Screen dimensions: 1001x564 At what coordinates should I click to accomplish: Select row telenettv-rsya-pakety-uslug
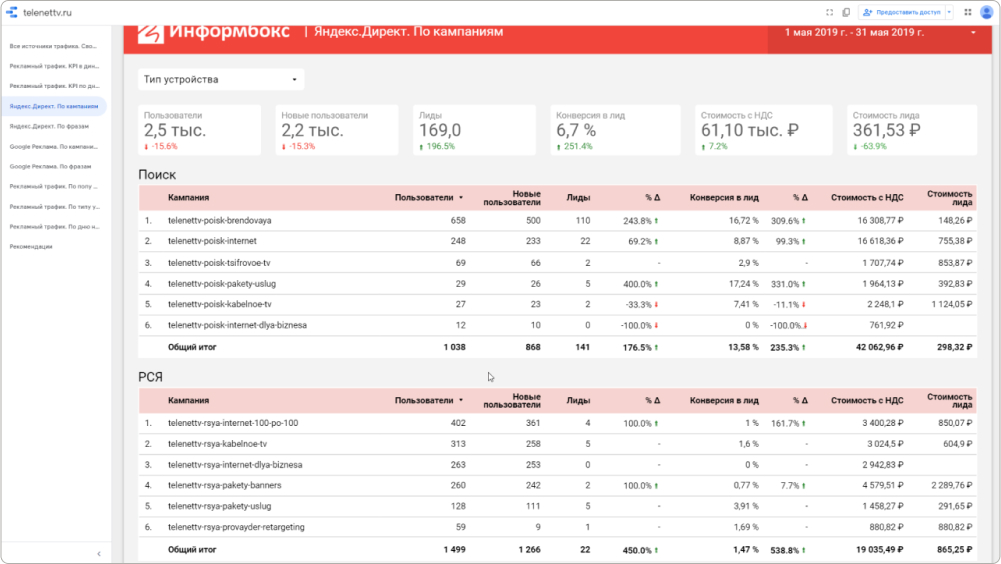557,506
